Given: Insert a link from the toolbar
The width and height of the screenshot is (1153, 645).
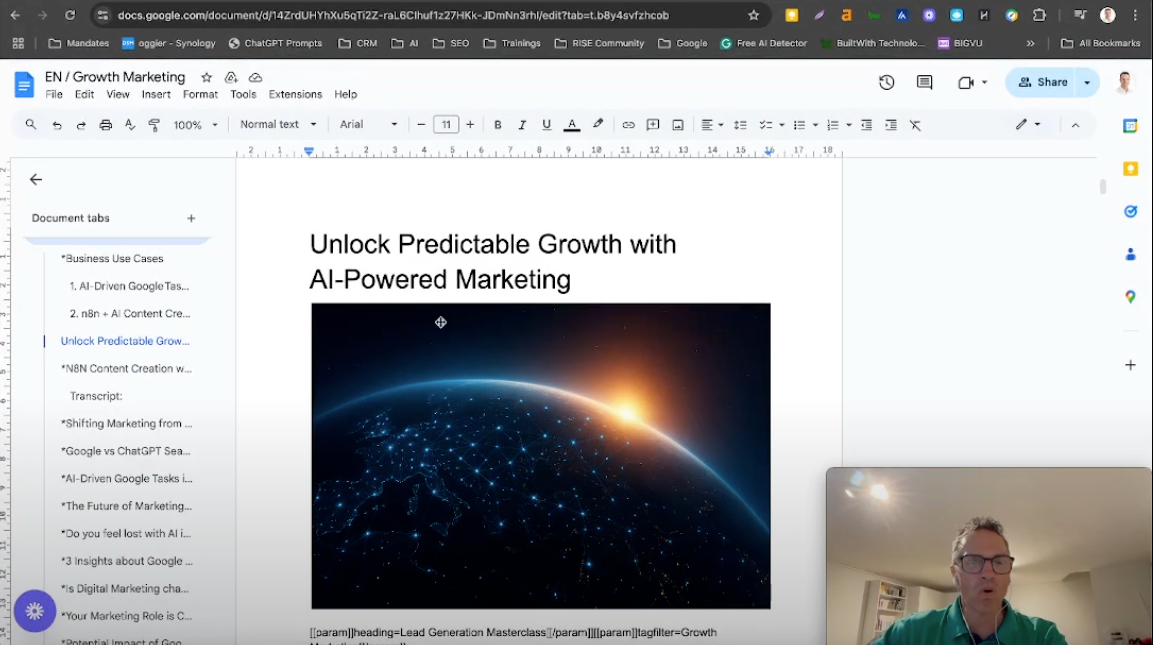Looking at the screenshot, I should [628, 125].
